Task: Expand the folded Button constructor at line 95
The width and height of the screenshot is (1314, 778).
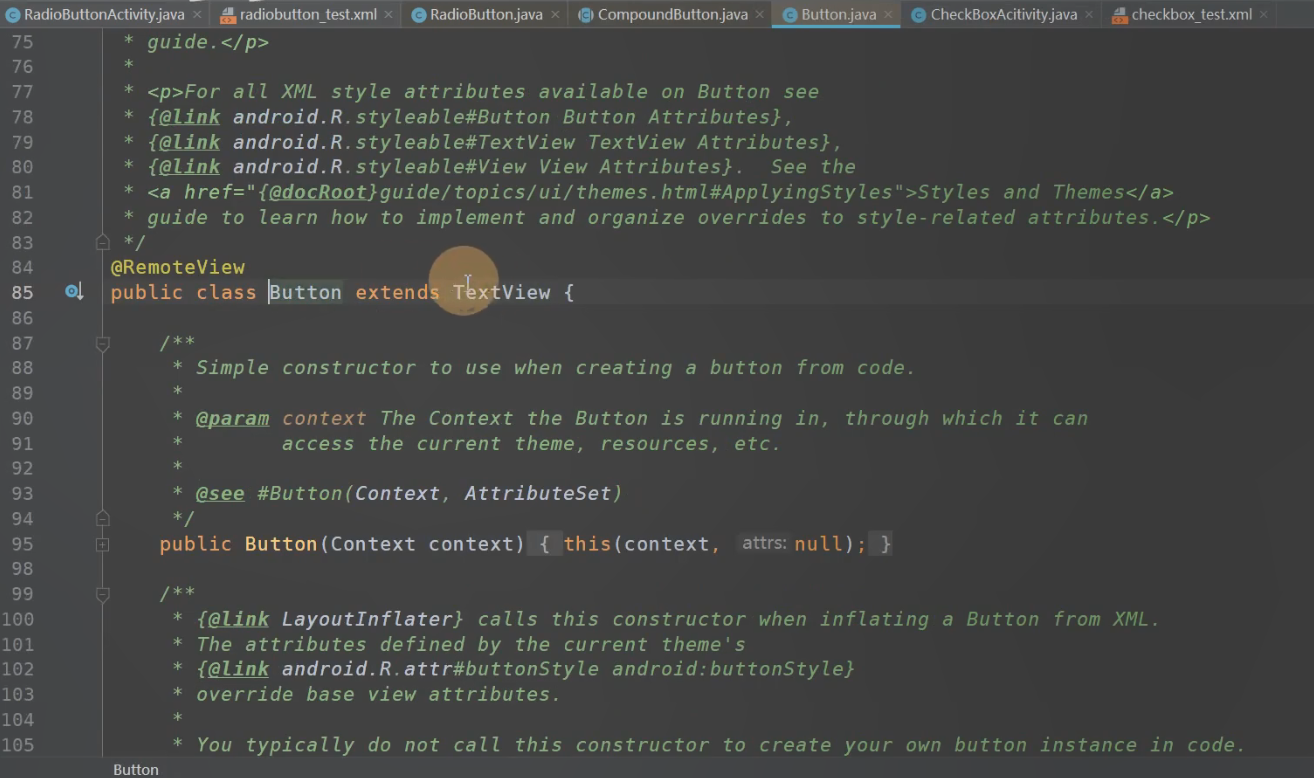Action: coord(102,544)
